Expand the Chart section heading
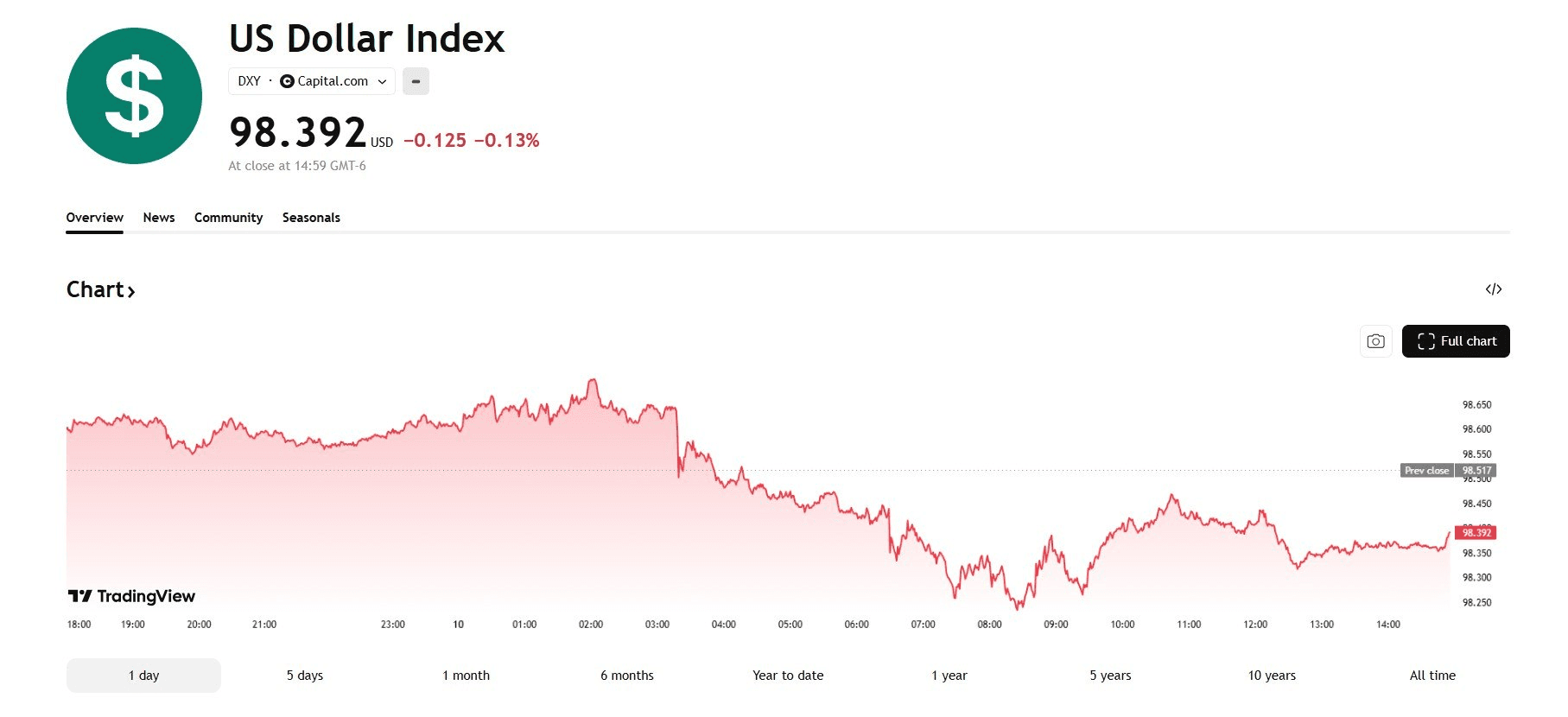Screen dimensions: 1568x717 100,289
